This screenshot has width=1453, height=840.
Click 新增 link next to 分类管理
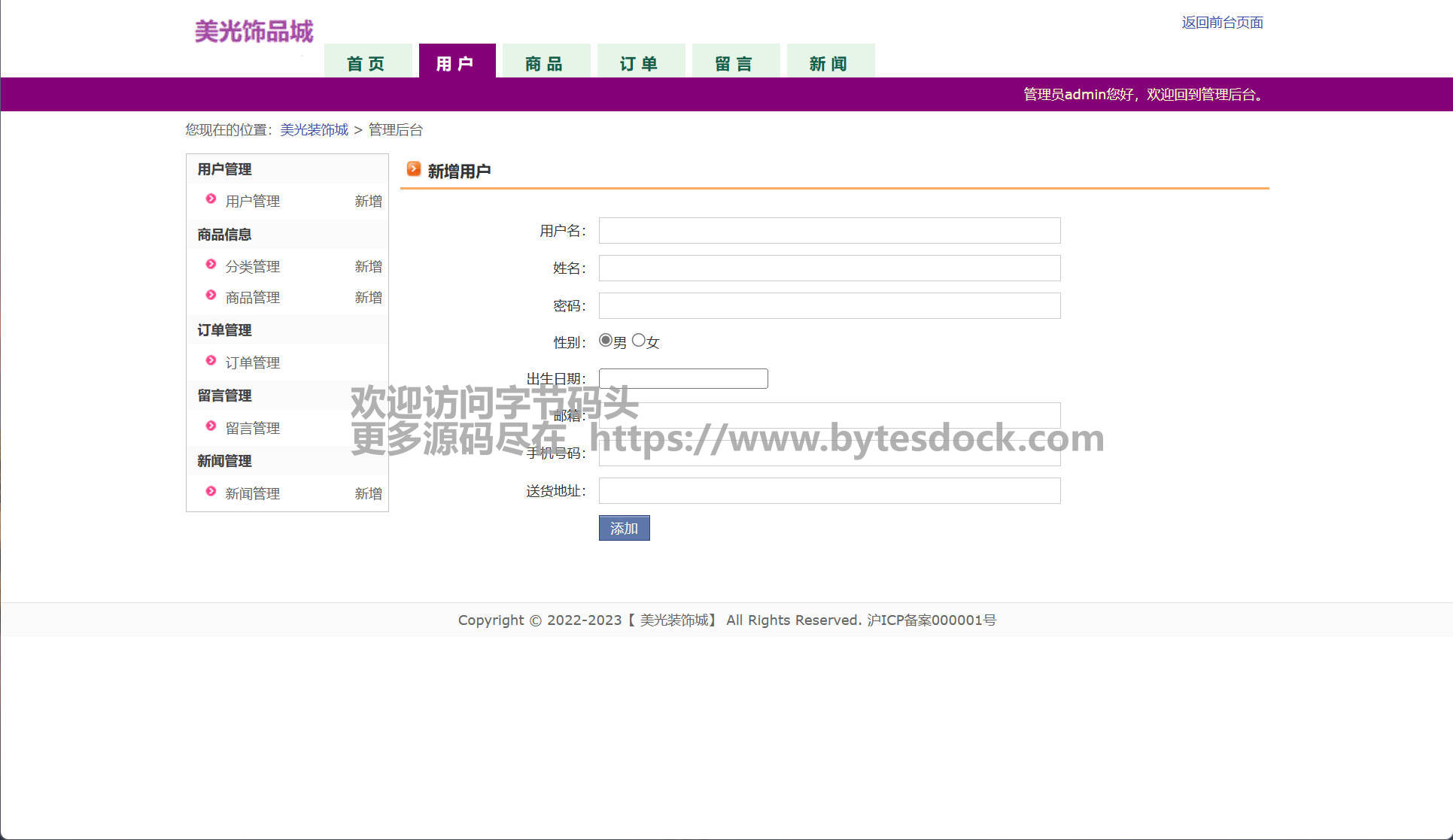(368, 266)
